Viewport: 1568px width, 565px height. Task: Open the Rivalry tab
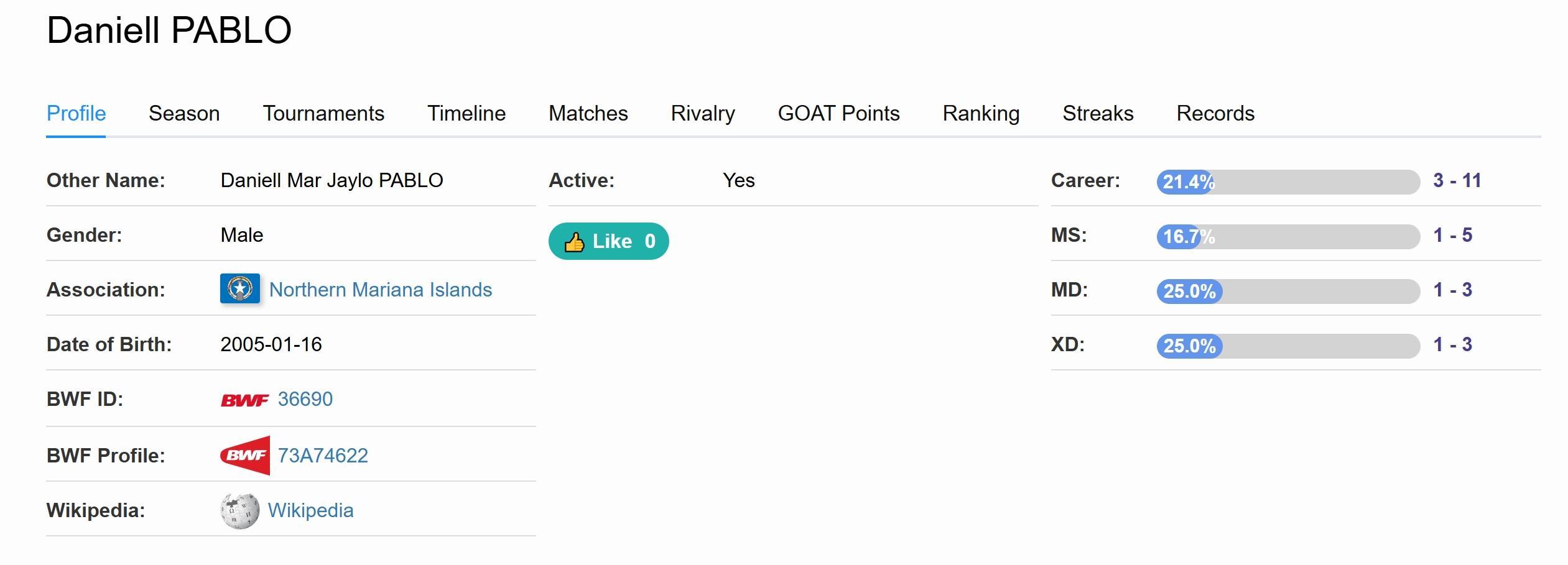tap(702, 114)
